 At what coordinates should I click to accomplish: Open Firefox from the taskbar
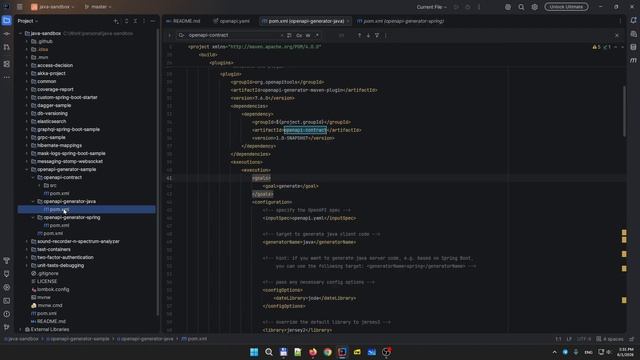313,352
